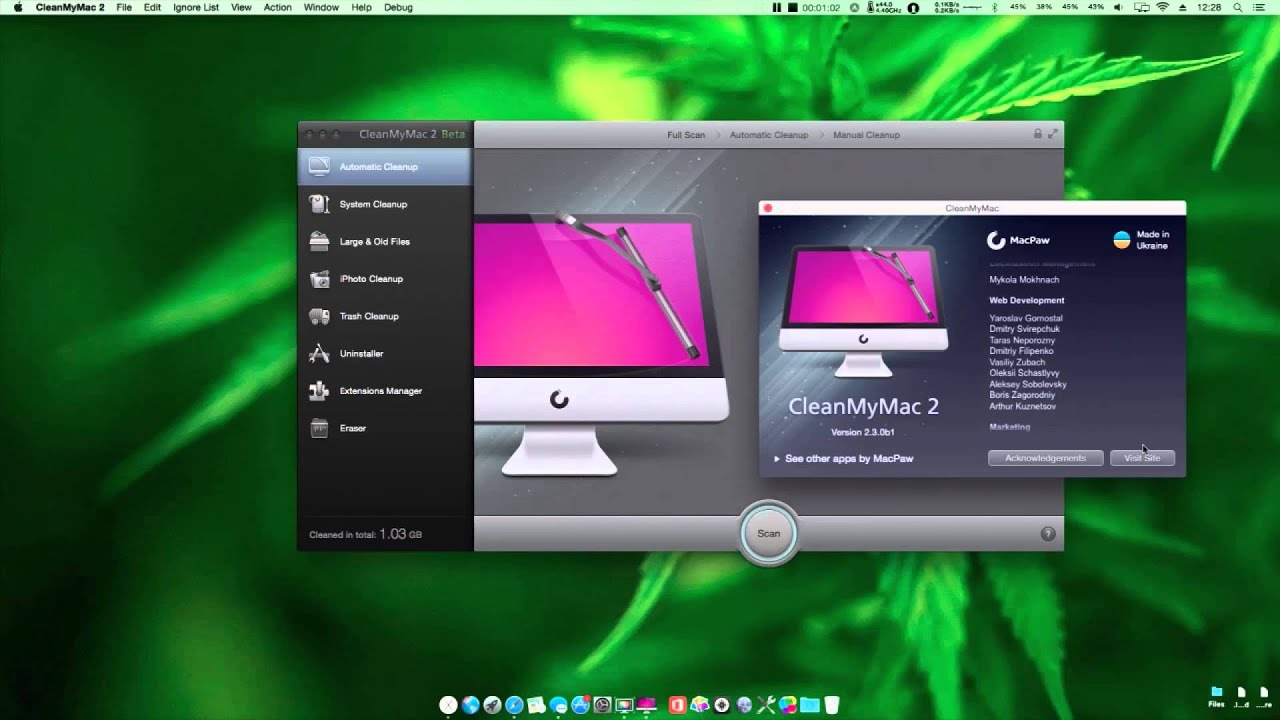Screen dimensions: 1280x720
Task: Click Cleaned in total 1.03 GB text
Action: click(365, 535)
